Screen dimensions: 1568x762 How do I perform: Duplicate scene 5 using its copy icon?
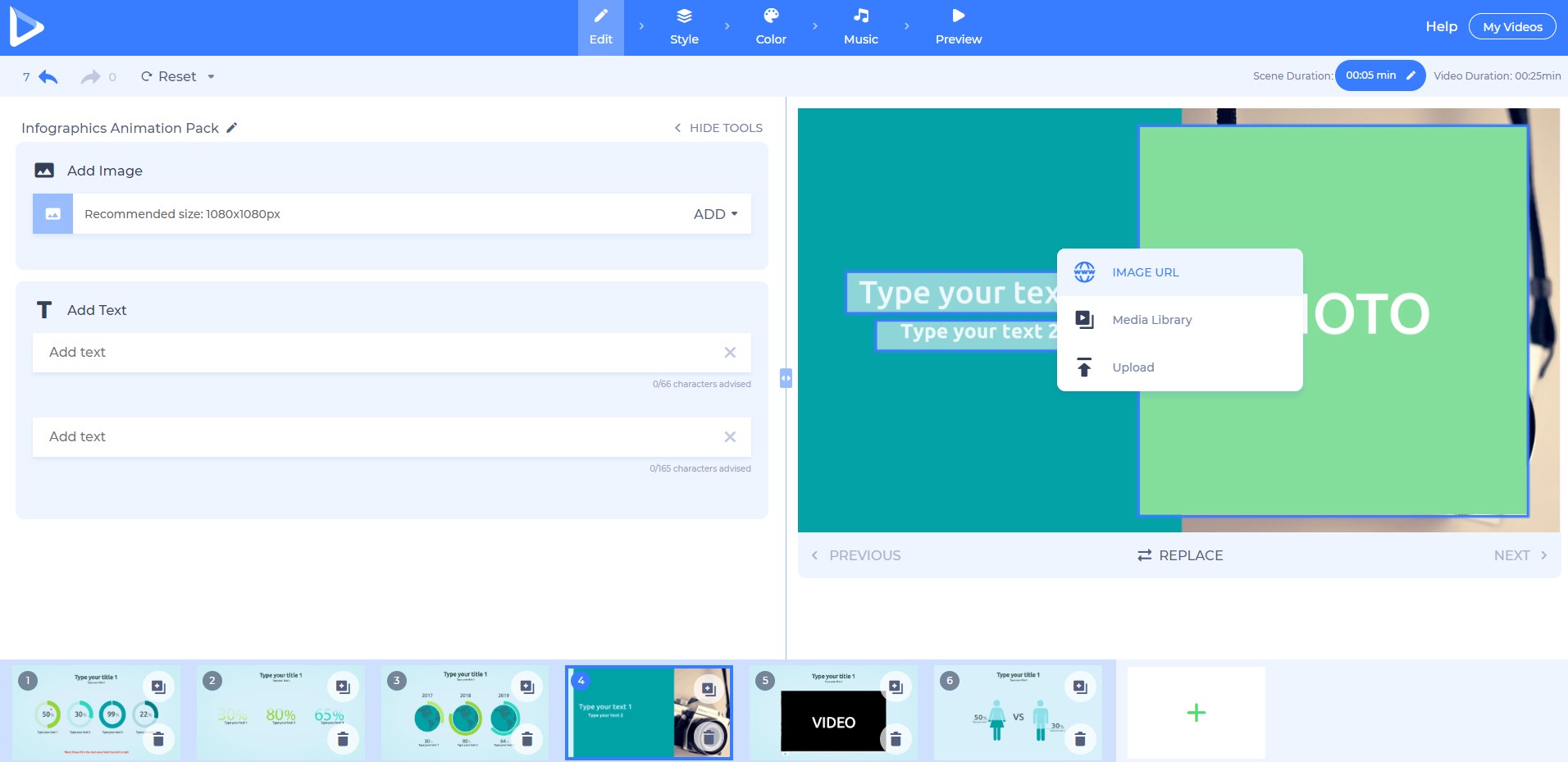[x=896, y=687]
